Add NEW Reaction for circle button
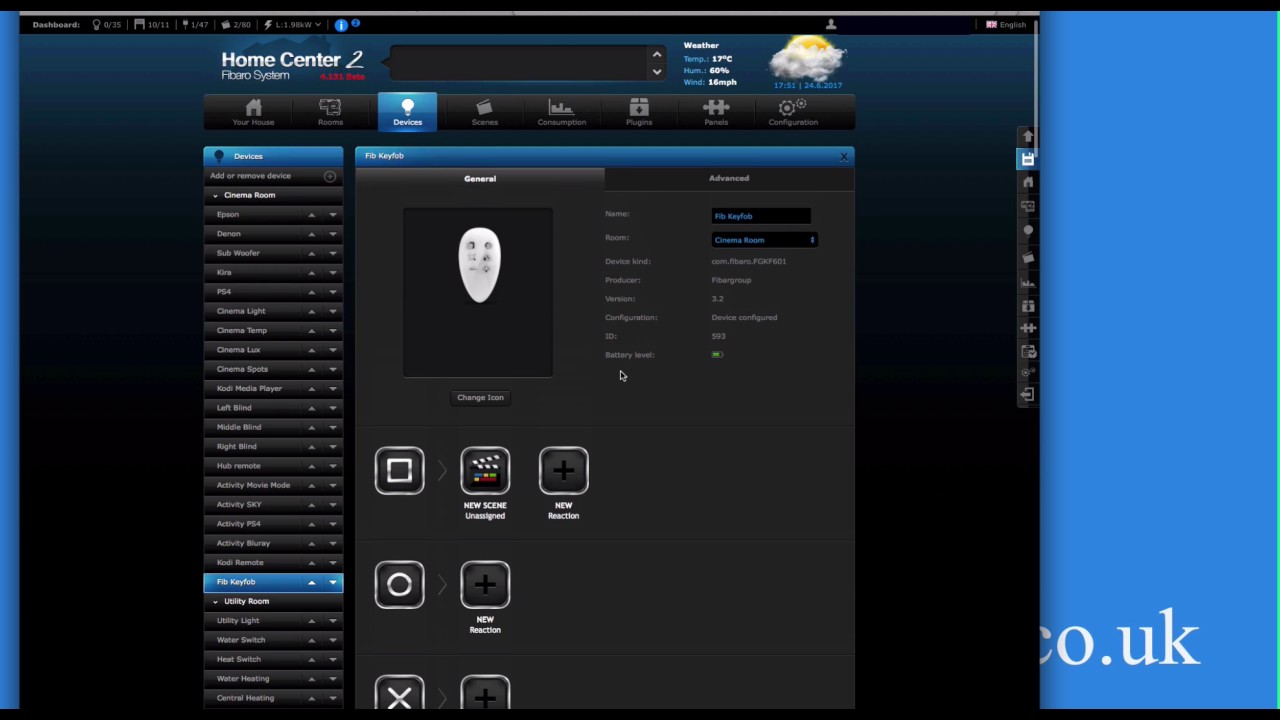The height and width of the screenshot is (720, 1280). 485,585
